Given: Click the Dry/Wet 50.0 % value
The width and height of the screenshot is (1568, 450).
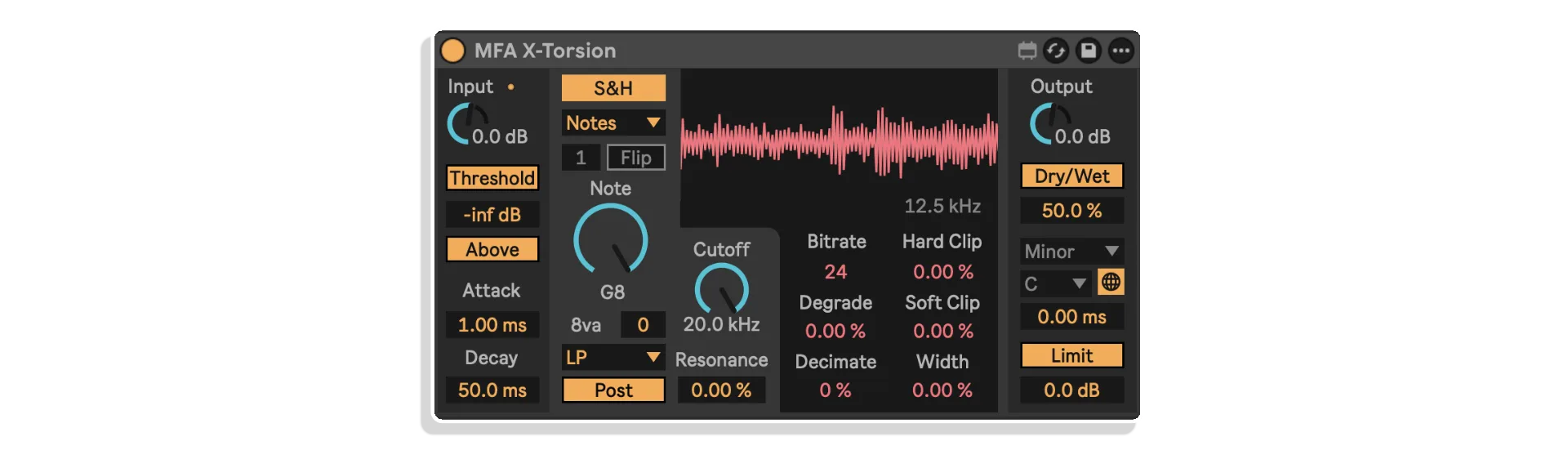Looking at the screenshot, I should click(x=1072, y=211).
